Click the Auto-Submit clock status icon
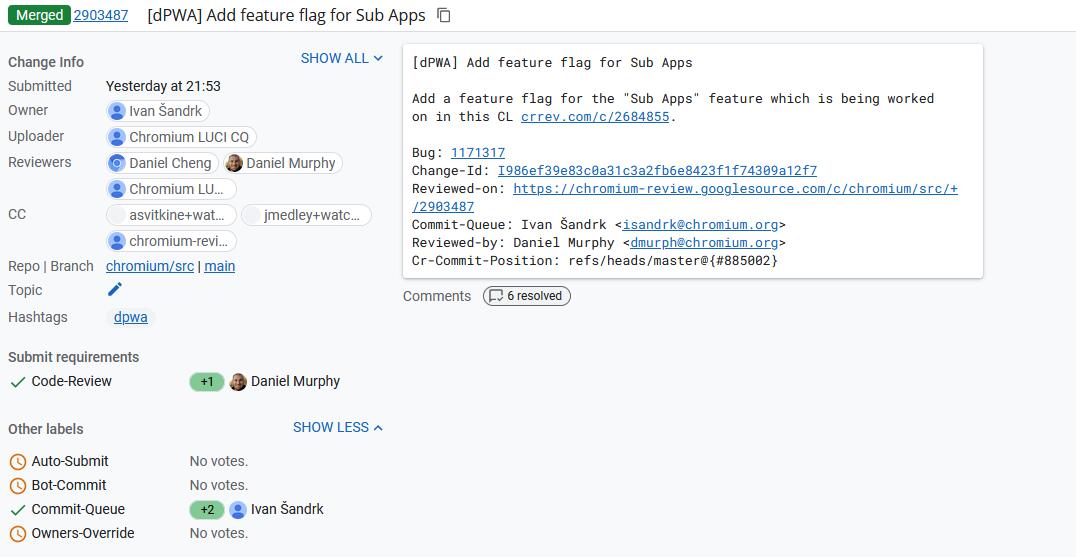Screen dimensions: 1076x557 click(17, 462)
